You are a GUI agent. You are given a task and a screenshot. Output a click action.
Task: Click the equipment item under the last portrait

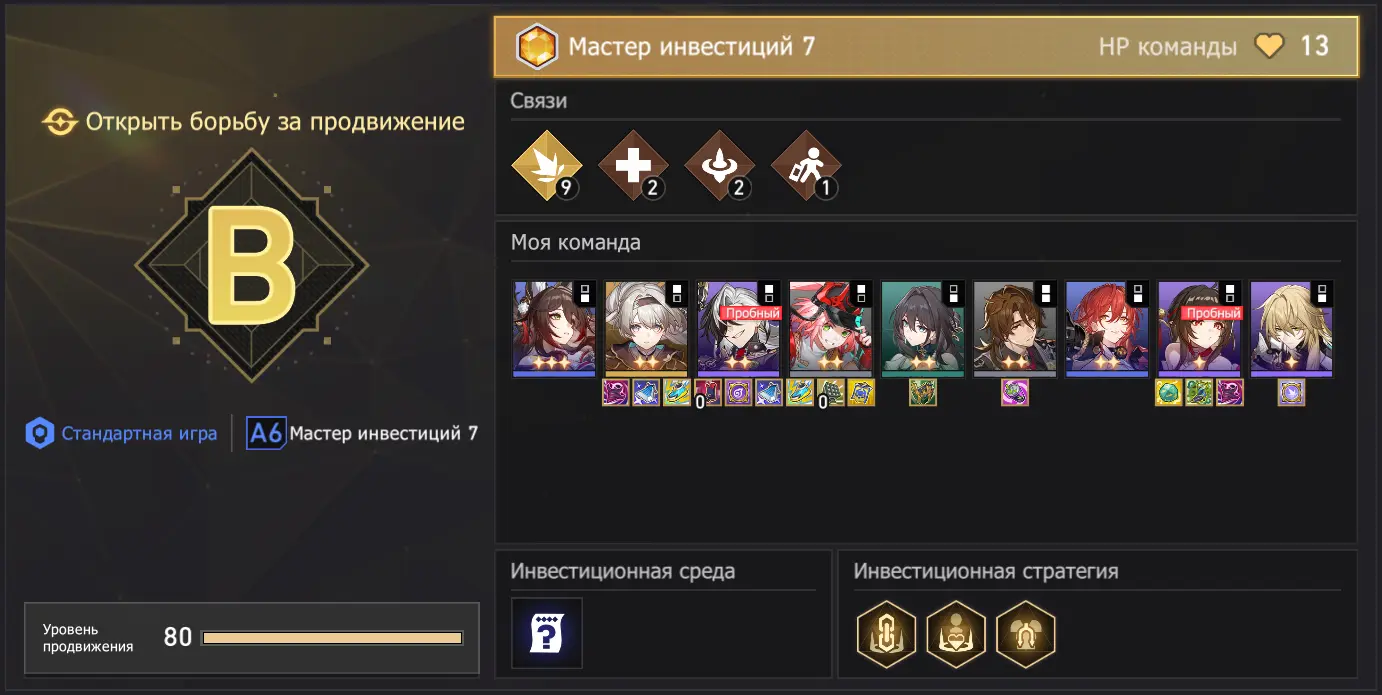(x=1292, y=393)
